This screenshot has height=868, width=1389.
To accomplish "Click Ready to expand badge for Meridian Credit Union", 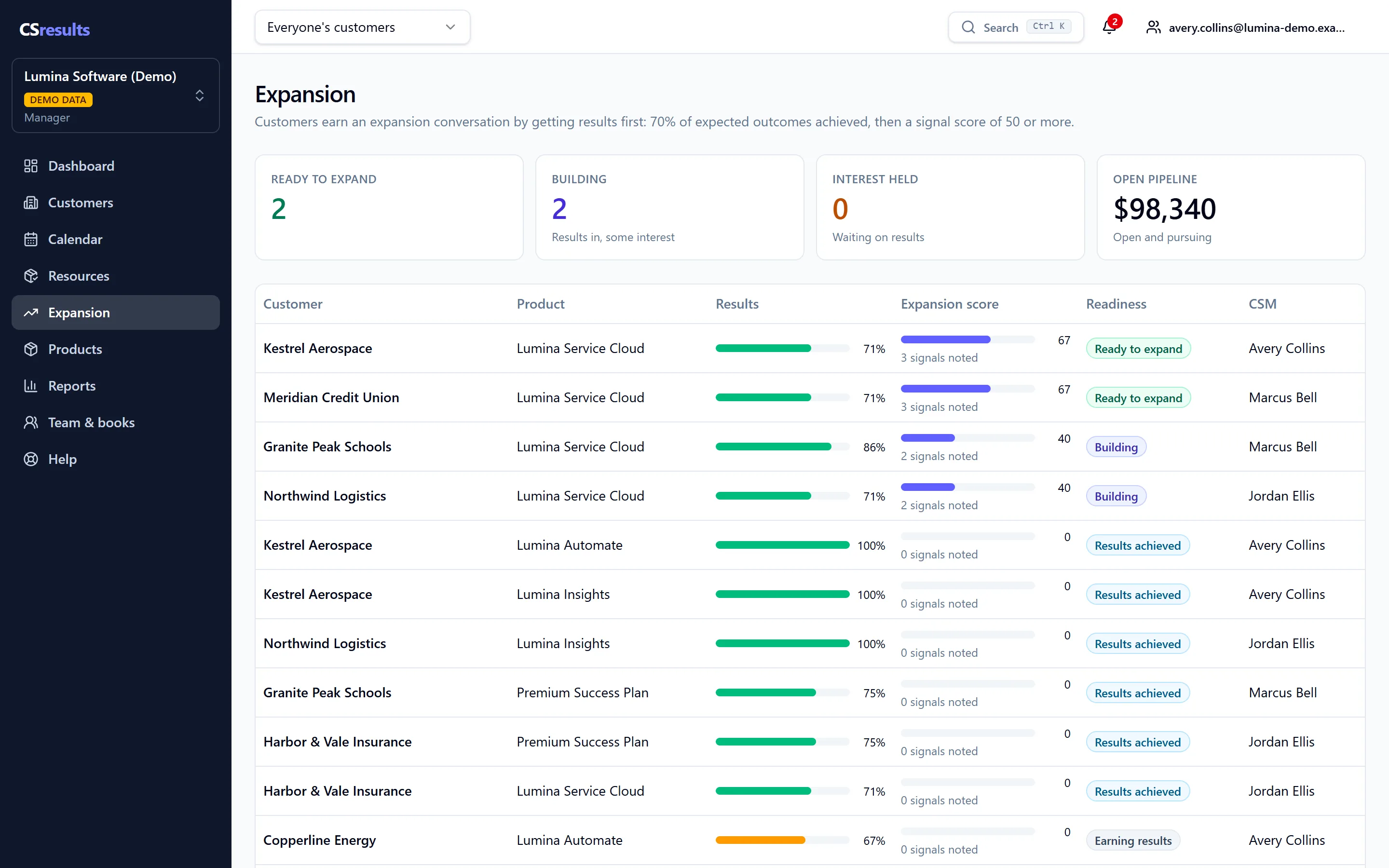I will click(1138, 398).
